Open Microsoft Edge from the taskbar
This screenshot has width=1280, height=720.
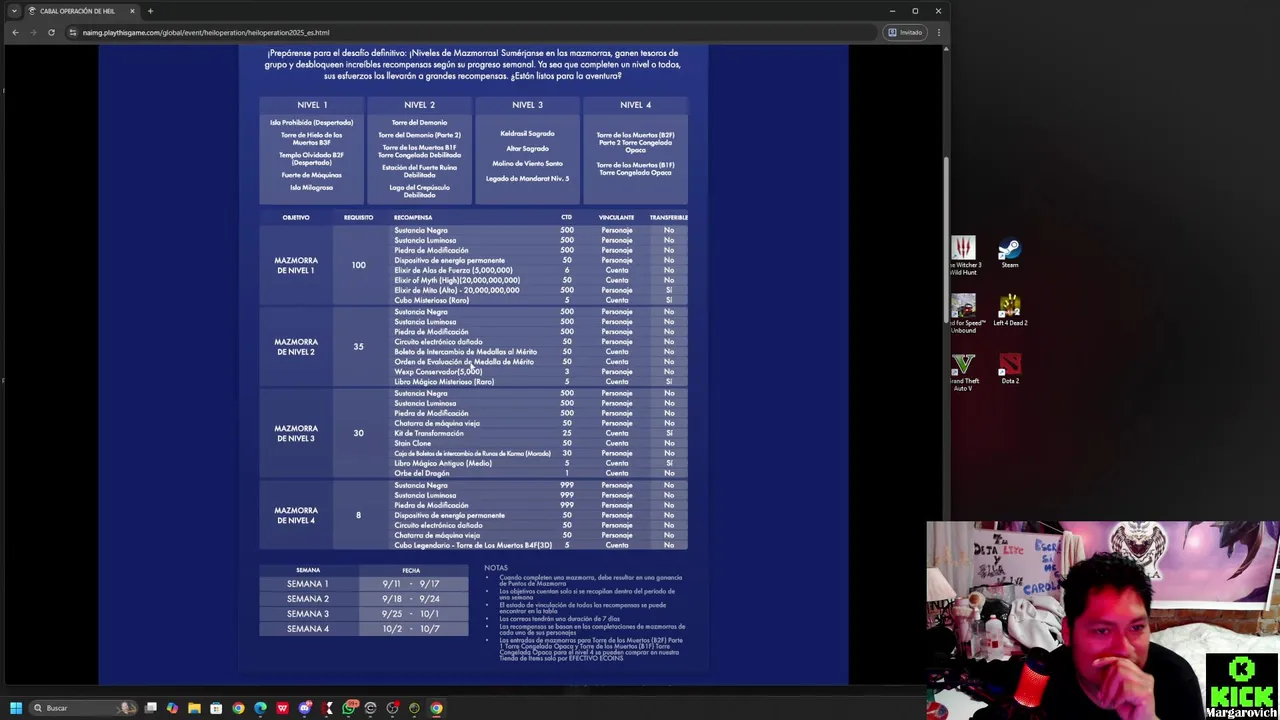(260, 708)
